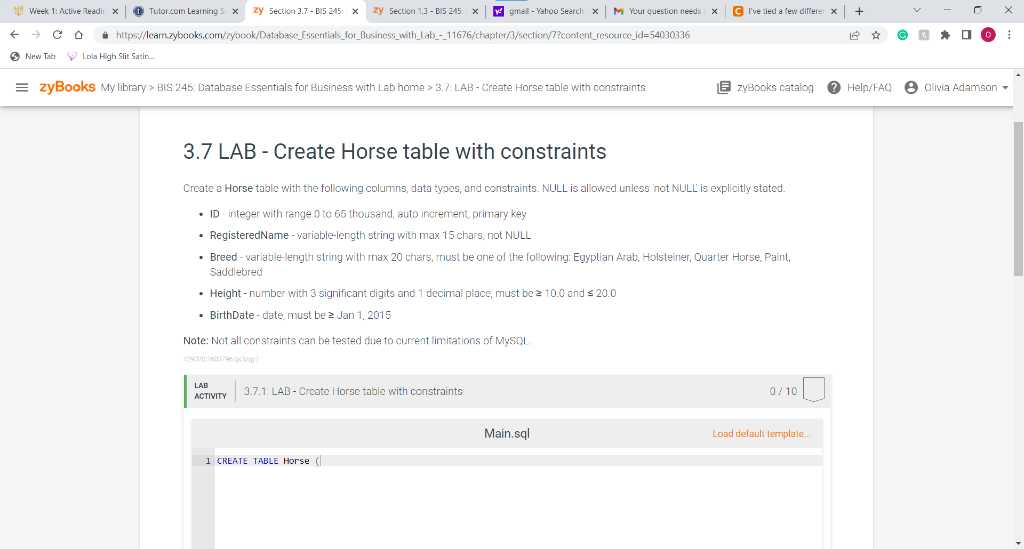1024x549 pixels.
Task: Click Load default template link
Action: (x=761, y=433)
